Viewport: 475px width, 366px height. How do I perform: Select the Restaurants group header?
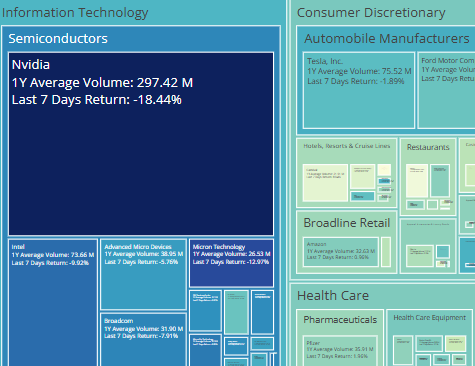tap(428, 147)
